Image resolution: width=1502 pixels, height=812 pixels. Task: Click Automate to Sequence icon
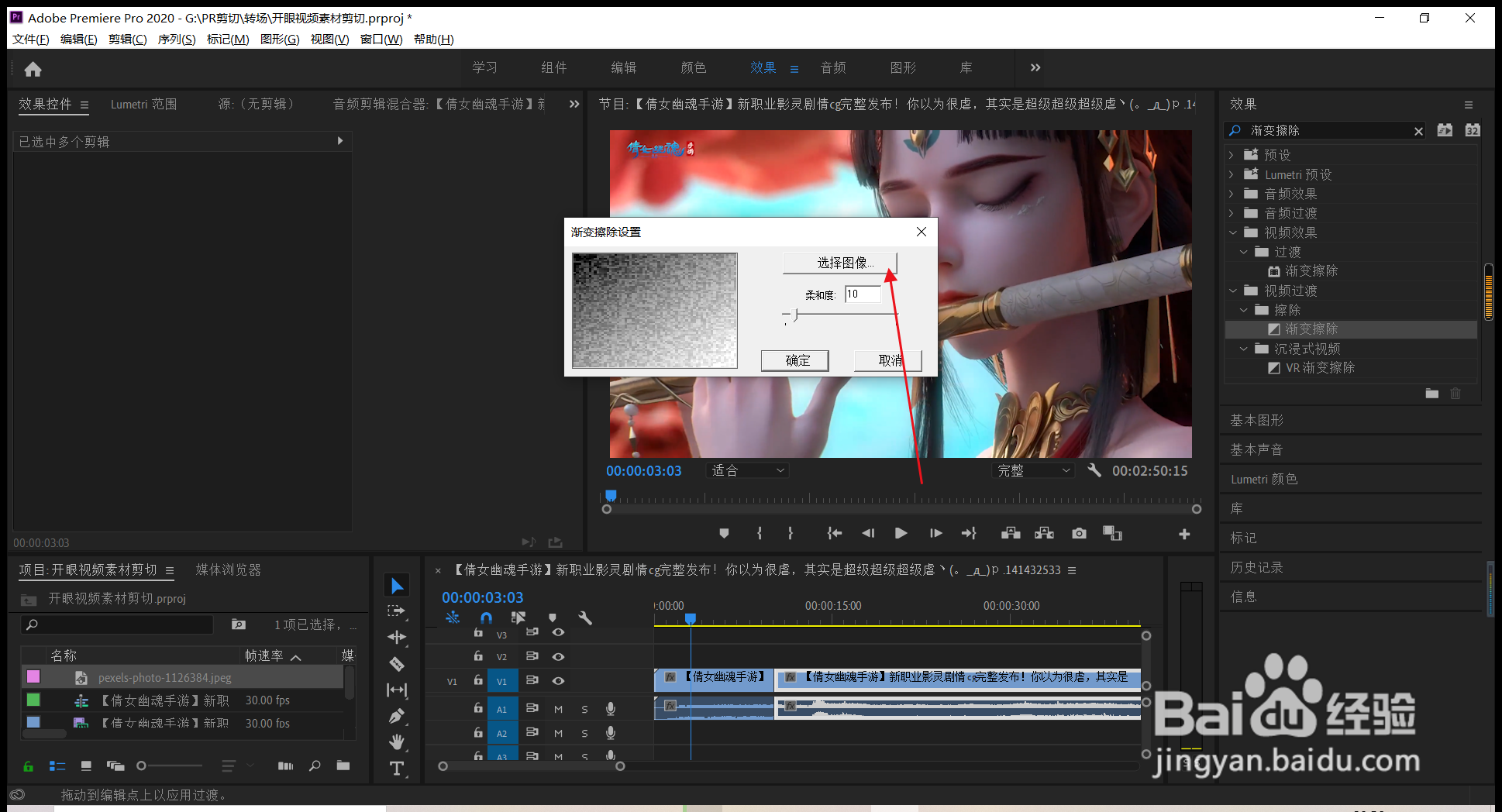pos(285,766)
